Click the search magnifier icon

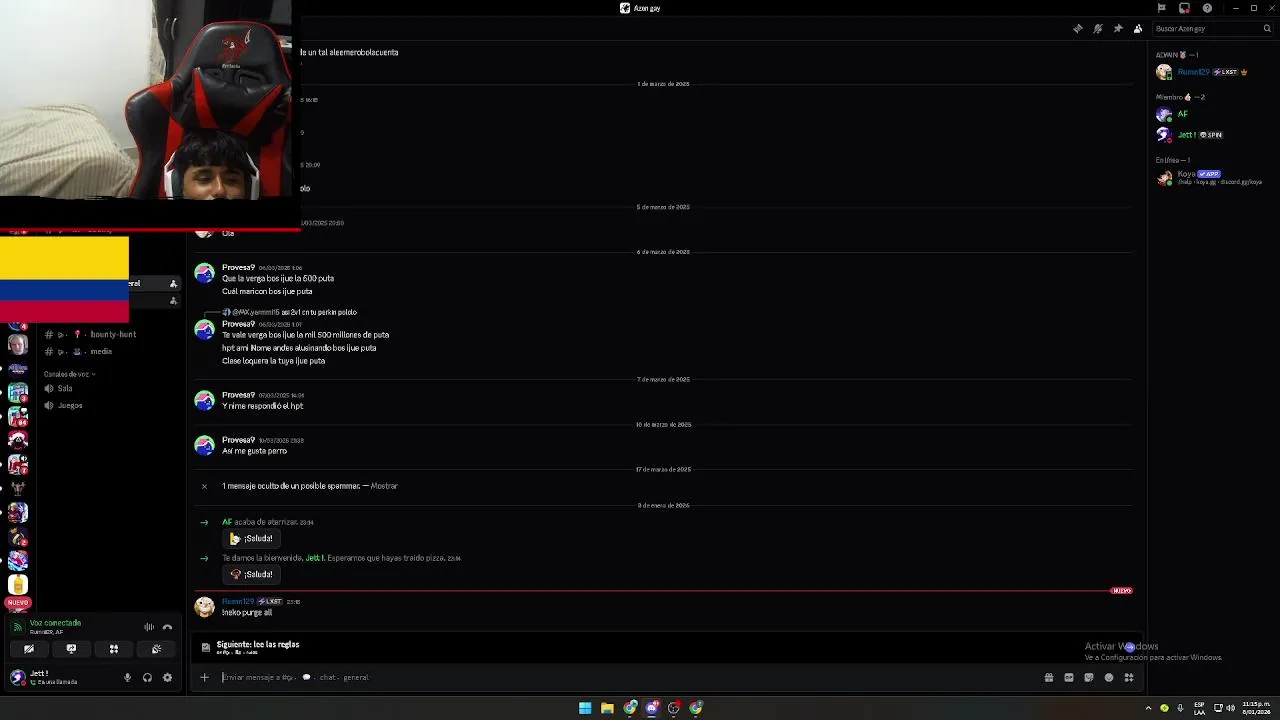[x=1266, y=29]
